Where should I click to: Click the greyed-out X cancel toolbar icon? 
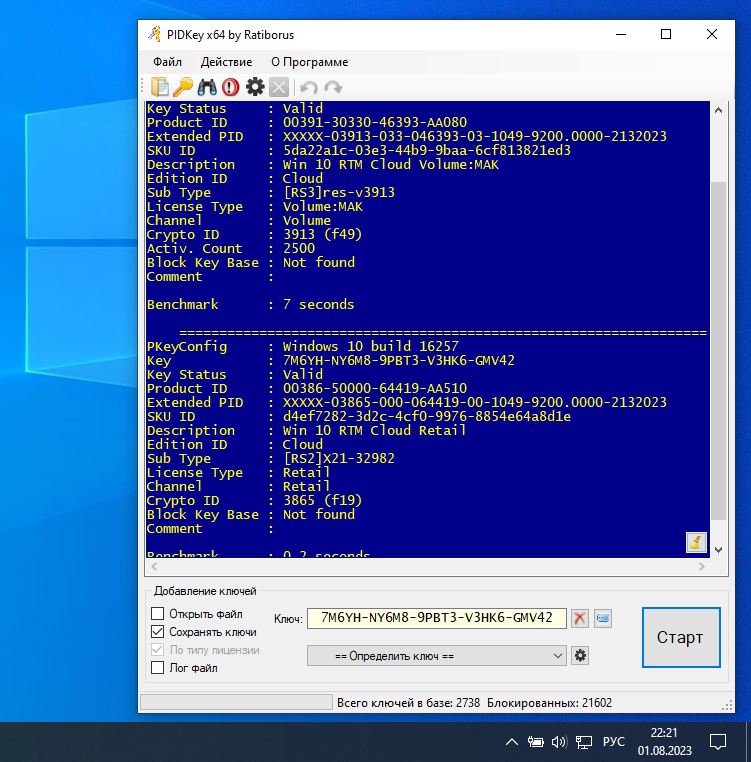point(279,87)
